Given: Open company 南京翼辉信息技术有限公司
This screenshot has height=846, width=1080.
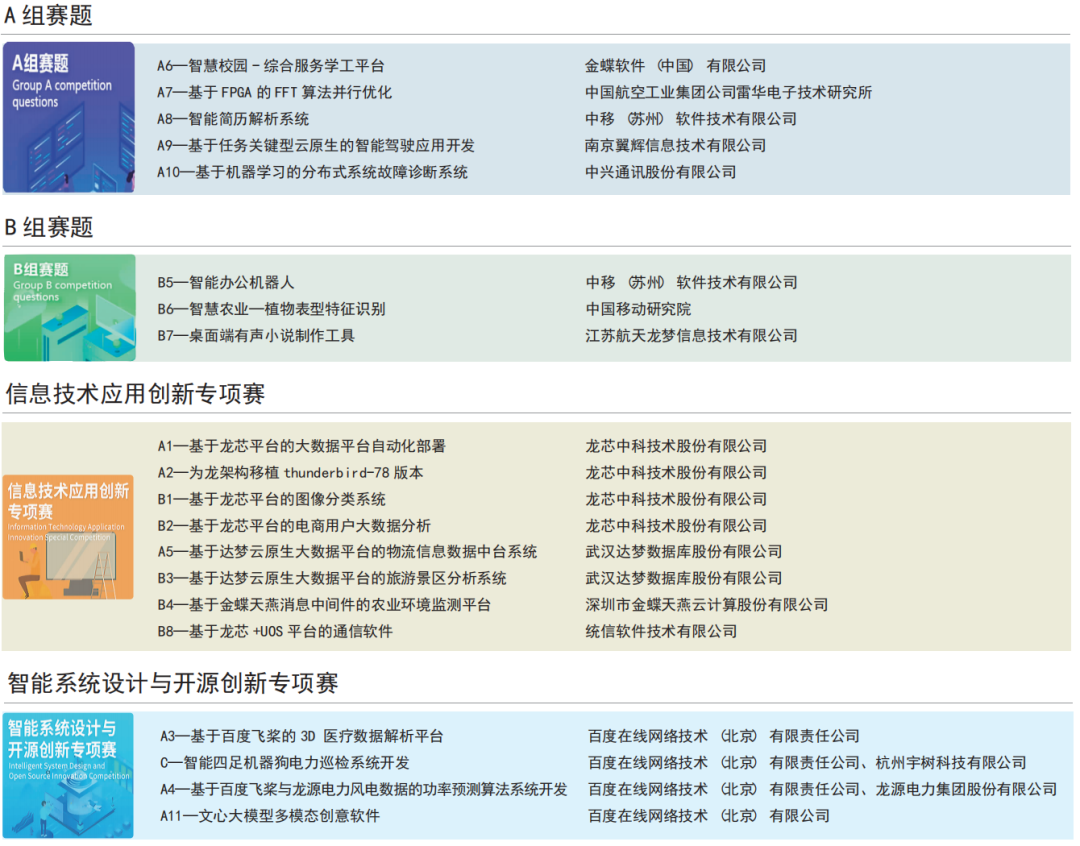Looking at the screenshot, I should 675,145.
